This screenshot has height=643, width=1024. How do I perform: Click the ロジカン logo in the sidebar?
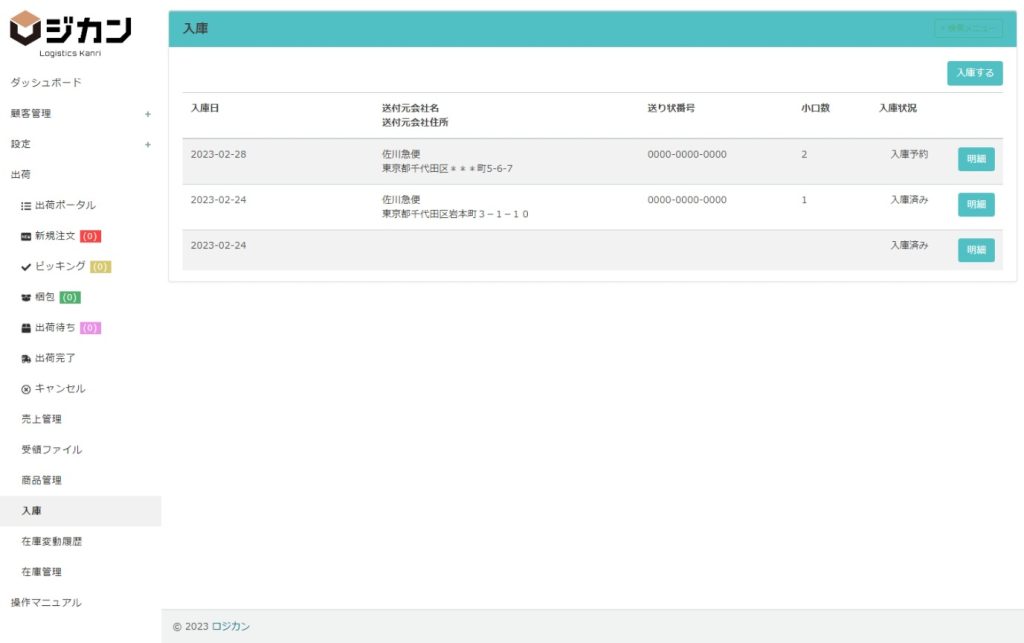click(x=70, y=32)
